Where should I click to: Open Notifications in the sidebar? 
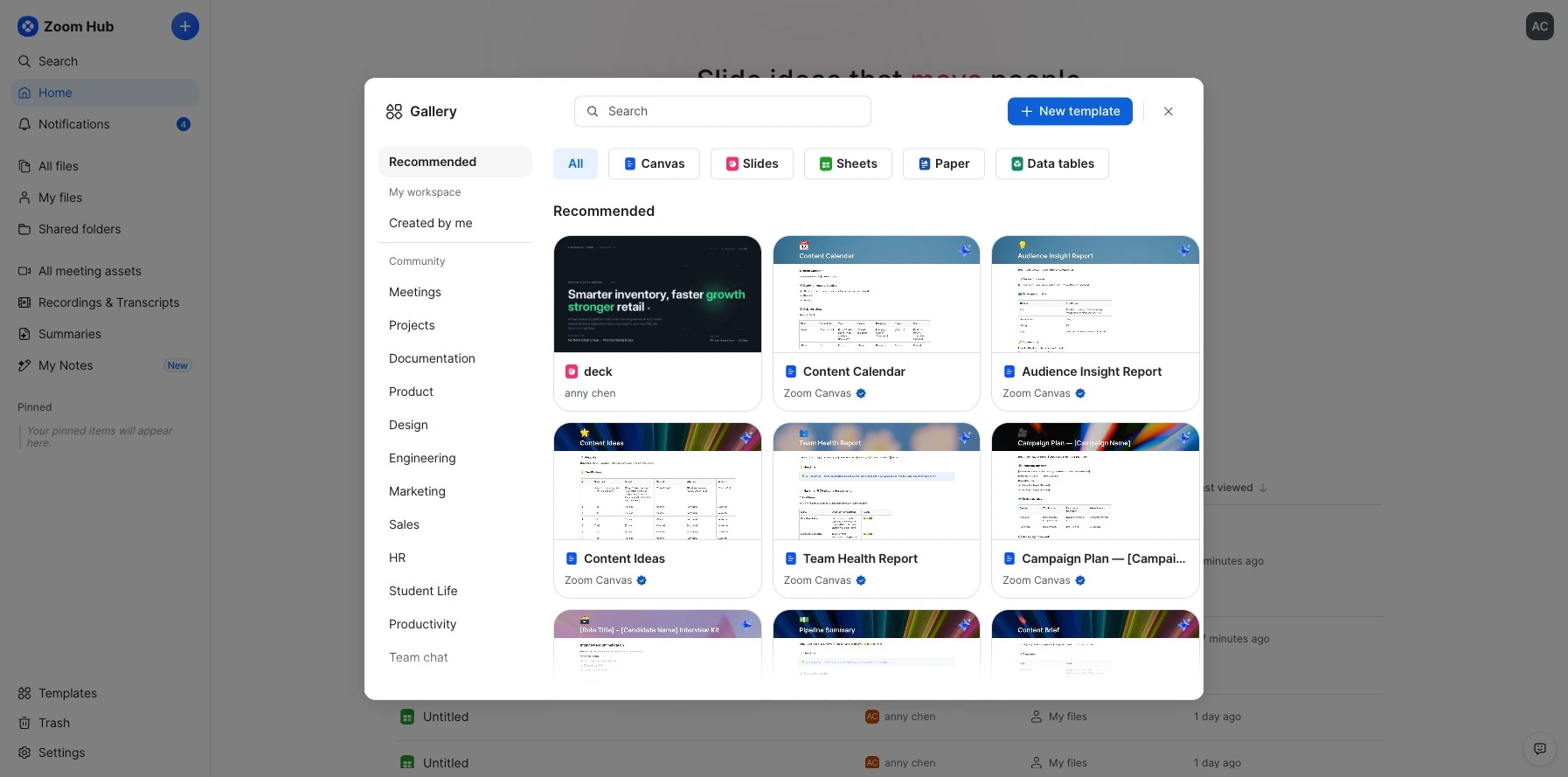click(x=105, y=124)
